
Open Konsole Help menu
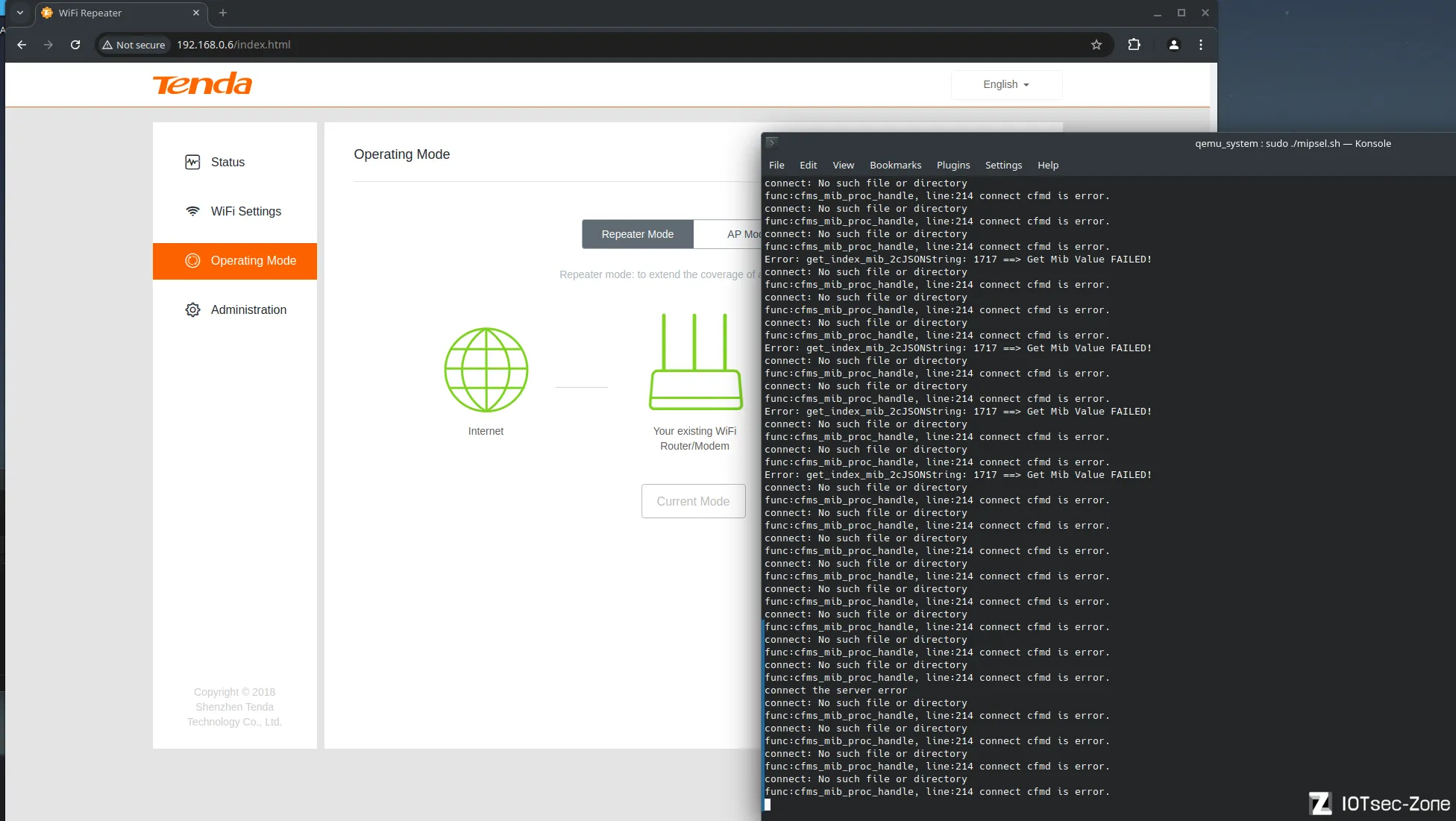pos(1047,165)
